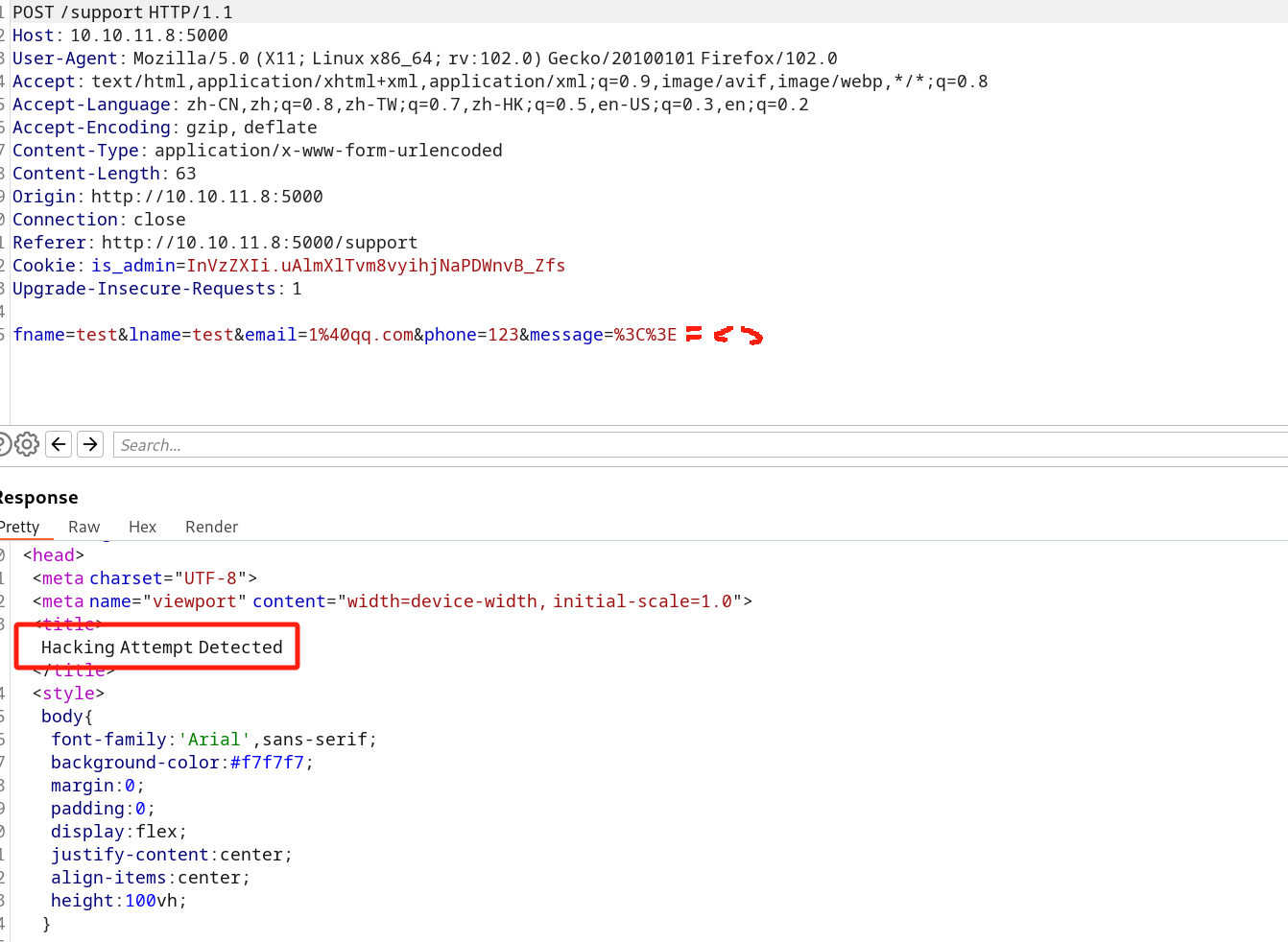Image resolution: width=1288 pixels, height=942 pixels.
Task: Click the User-Agent header value
Action: [x=485, y=59]
